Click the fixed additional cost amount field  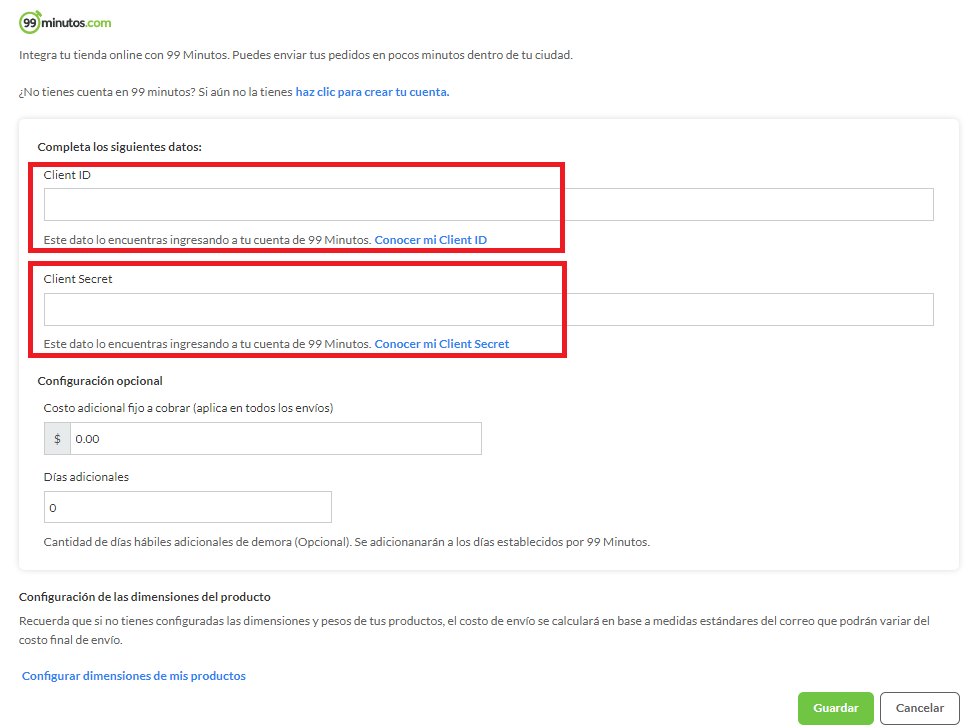276,439
